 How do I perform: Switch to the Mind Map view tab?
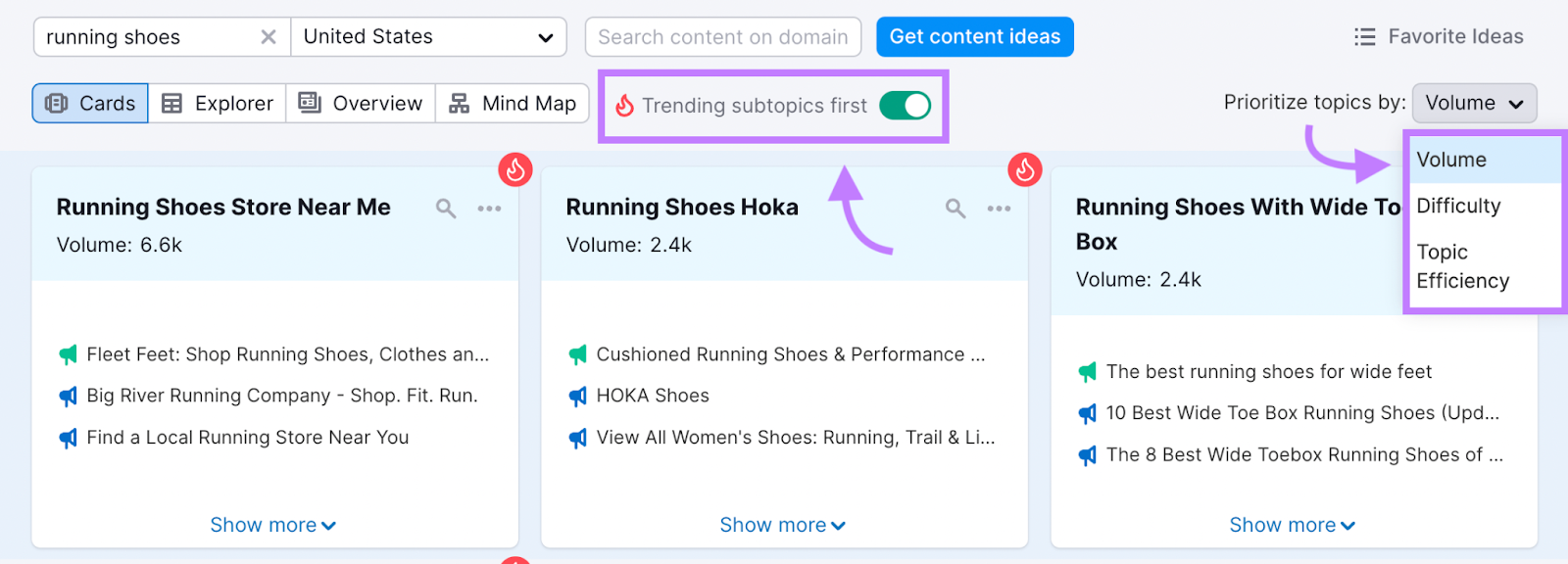click(x=512, y=104)
